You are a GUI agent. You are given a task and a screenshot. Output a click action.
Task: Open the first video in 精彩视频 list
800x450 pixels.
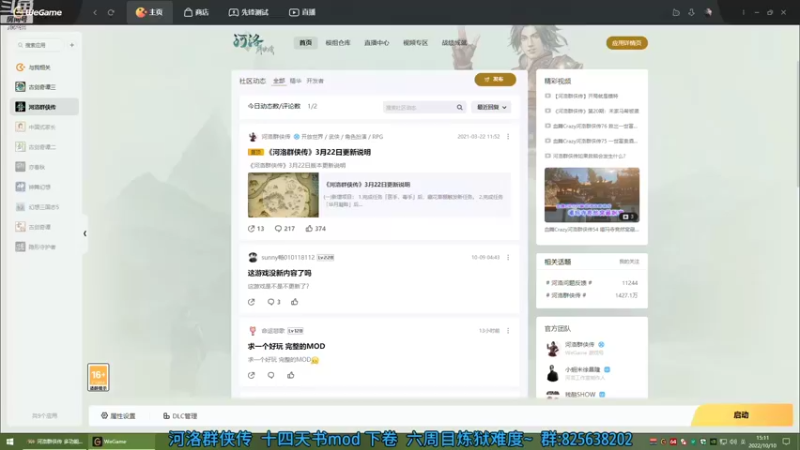(586, 96)
